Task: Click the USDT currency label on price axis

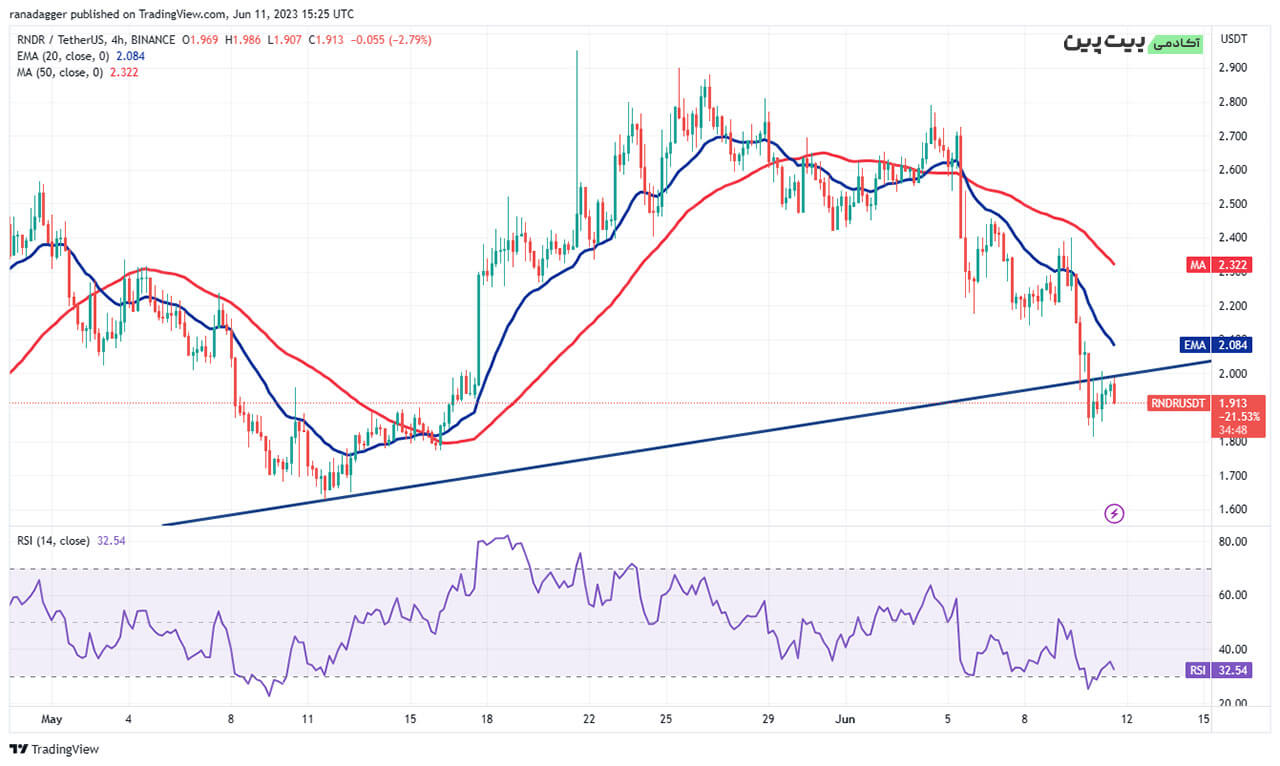Action: click(x=1232, y=39)
